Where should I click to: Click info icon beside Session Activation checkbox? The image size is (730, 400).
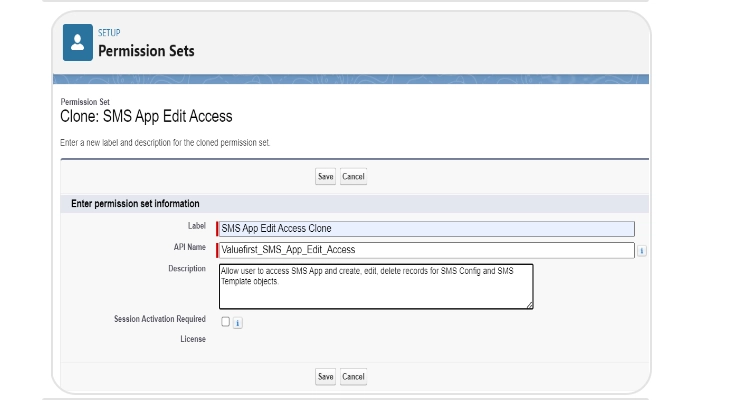(x=239, y=322)
